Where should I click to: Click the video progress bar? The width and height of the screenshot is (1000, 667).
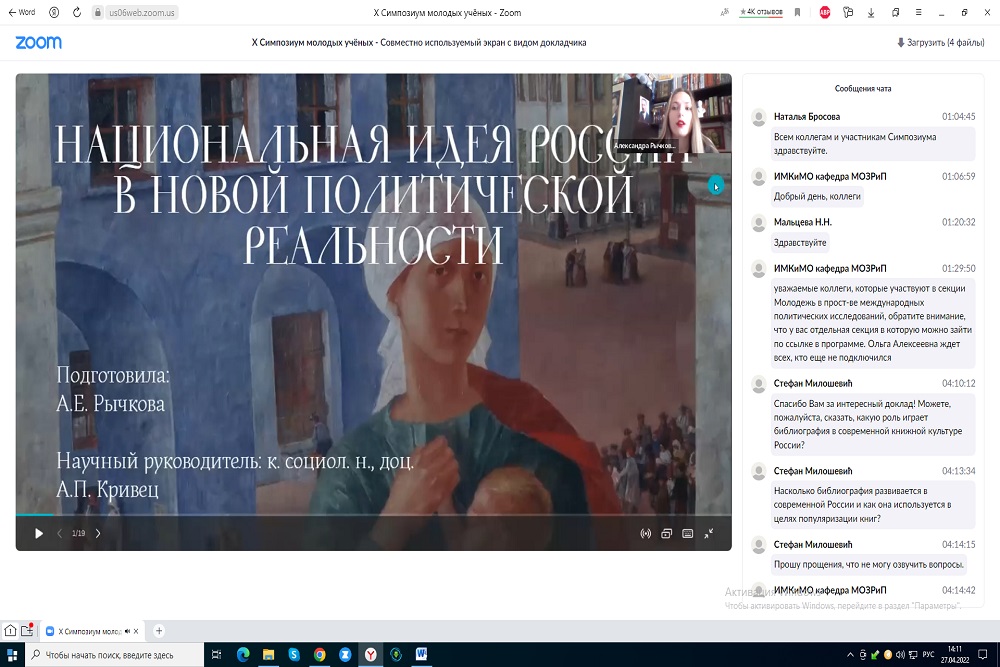click(372, 516)
